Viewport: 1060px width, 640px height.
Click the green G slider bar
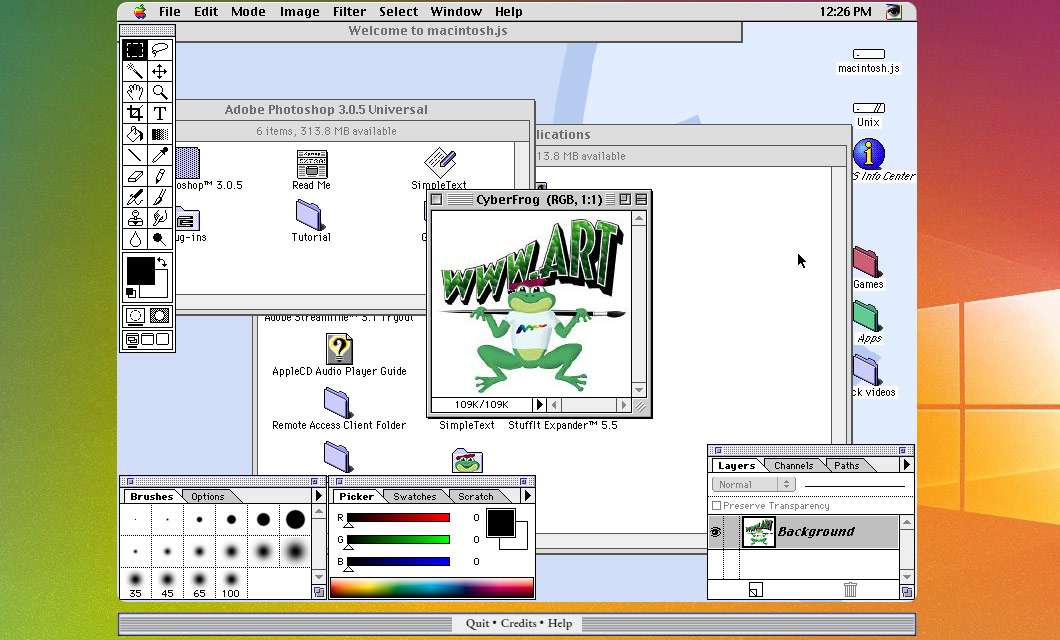pos(398,539)
